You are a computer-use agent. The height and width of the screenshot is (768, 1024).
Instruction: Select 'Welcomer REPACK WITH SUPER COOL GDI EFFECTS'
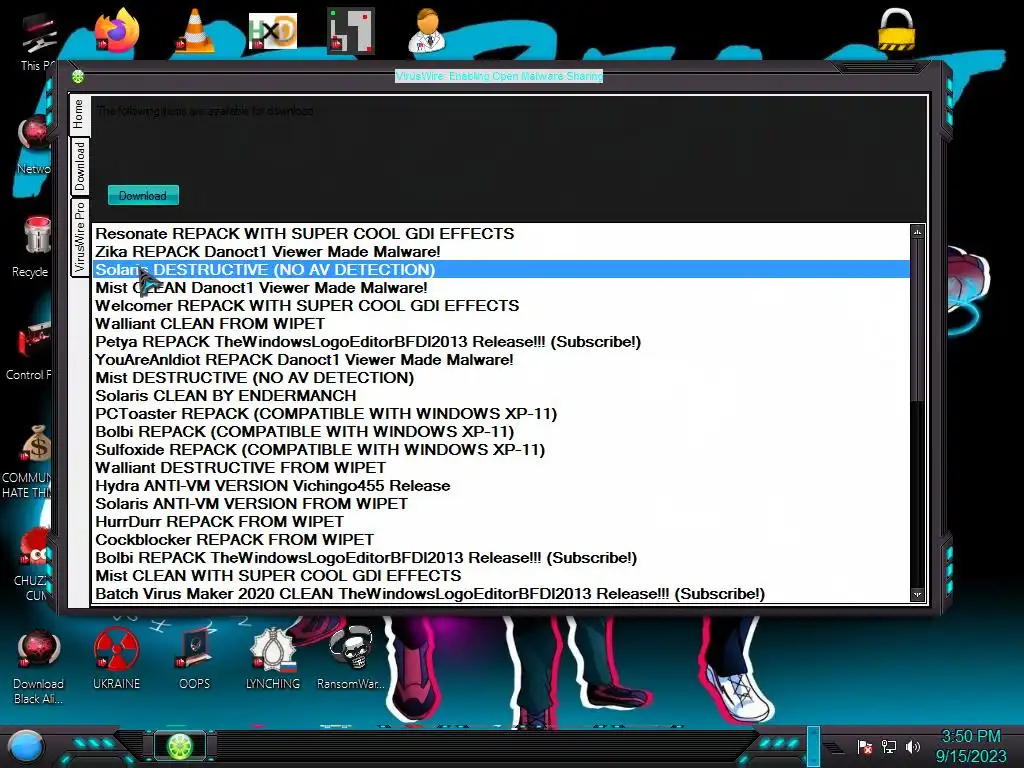pyautogui.click(x=501, y=306)
